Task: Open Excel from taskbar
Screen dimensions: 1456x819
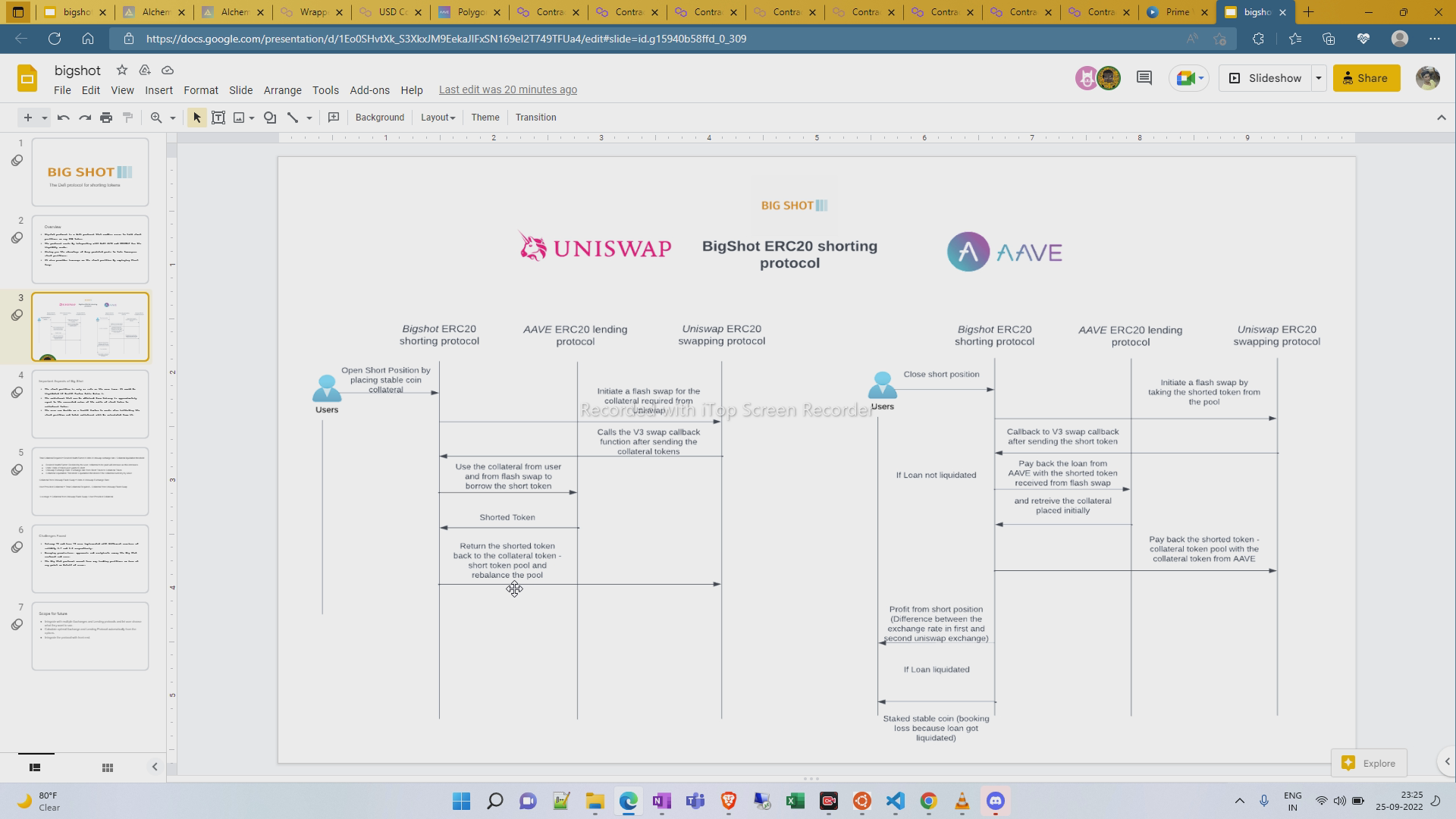Action: [x=795, y=801]
